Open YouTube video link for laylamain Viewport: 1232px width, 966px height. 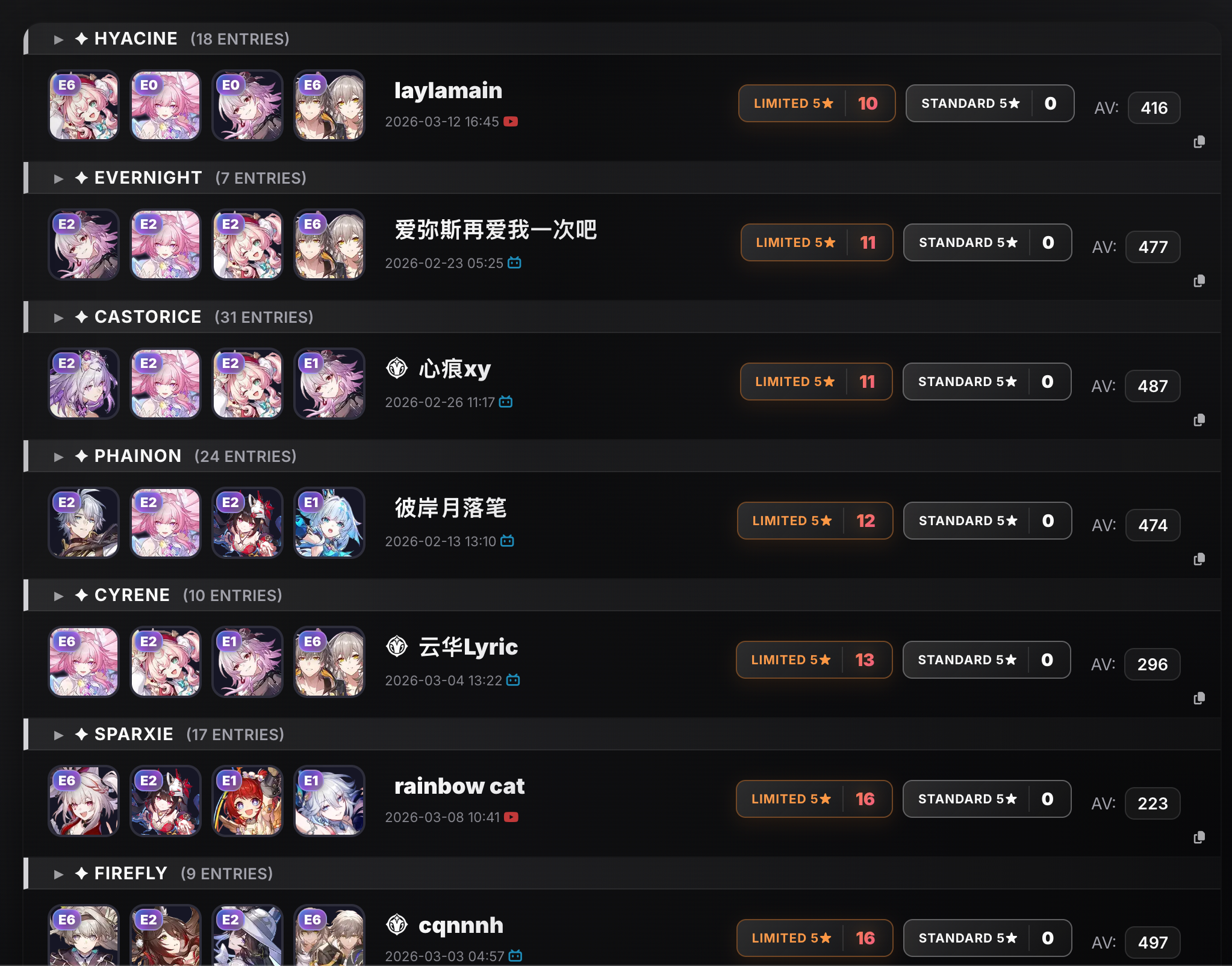point(511,122)
